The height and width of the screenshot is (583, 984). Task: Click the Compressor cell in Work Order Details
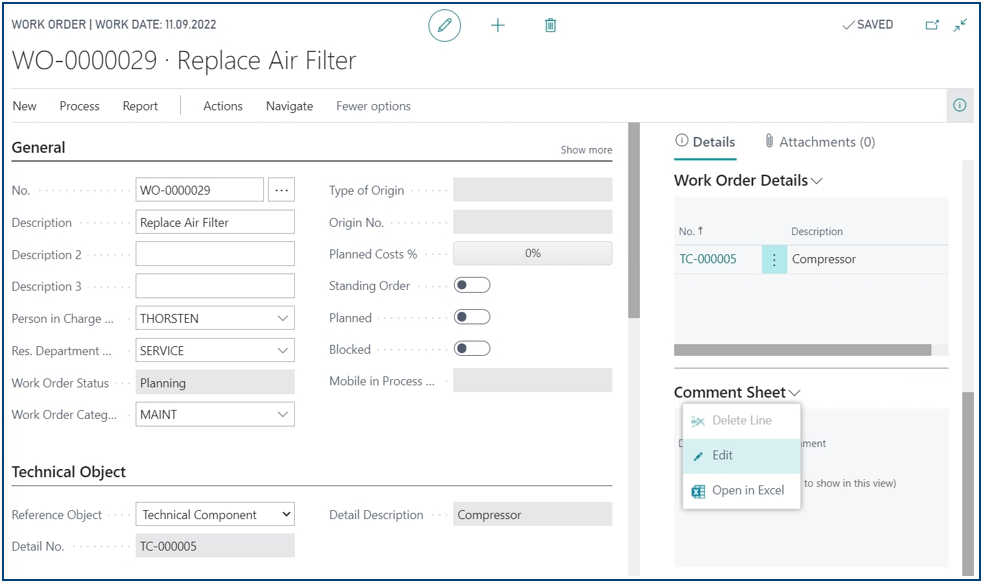point(823,259)
